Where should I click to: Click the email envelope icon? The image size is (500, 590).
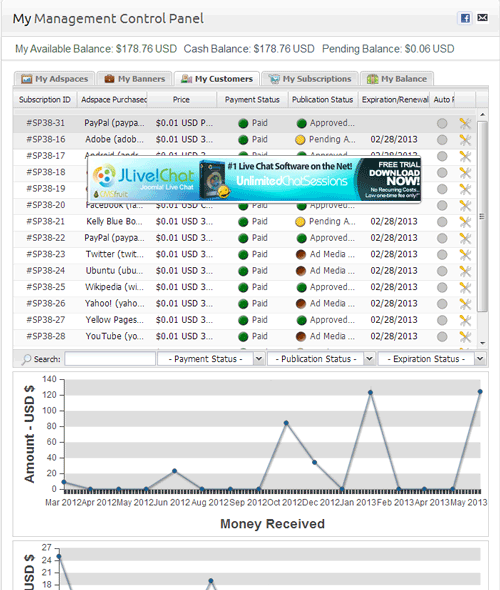click(x=482, y=18)
